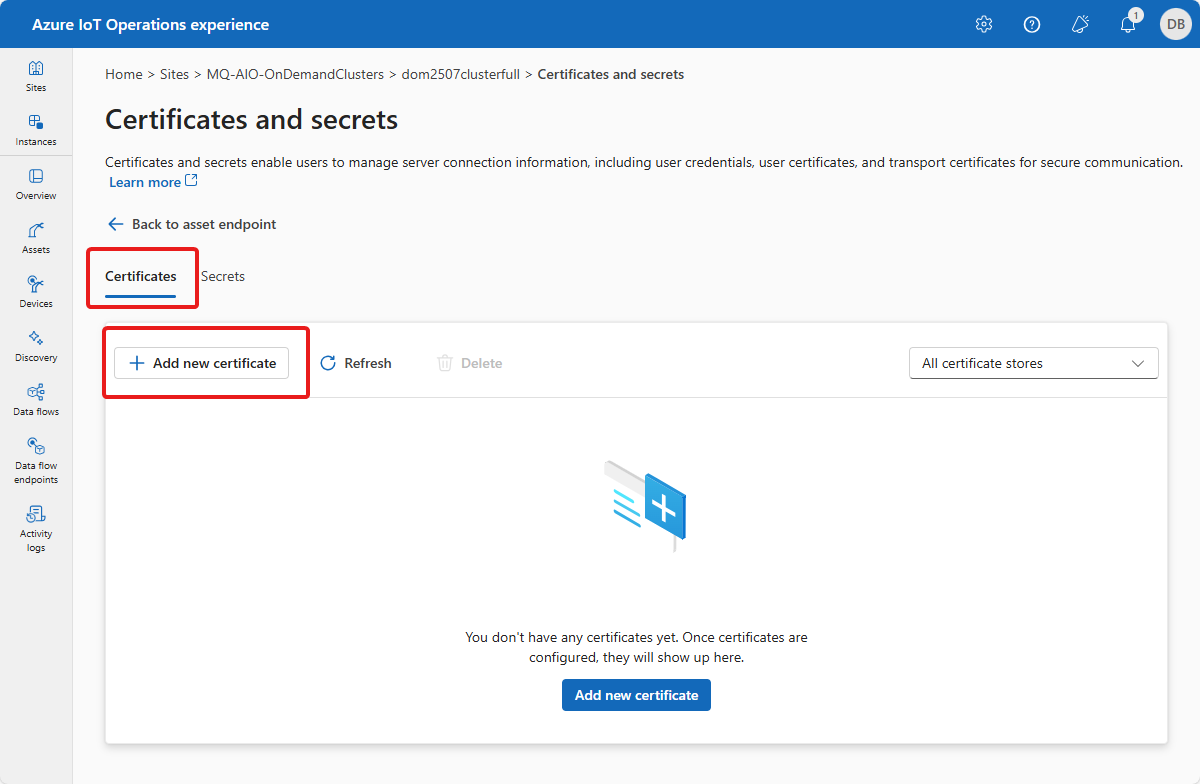Screen dimensions: 1200x784
Task: Open the Data flows section
Action: (36, 399)
